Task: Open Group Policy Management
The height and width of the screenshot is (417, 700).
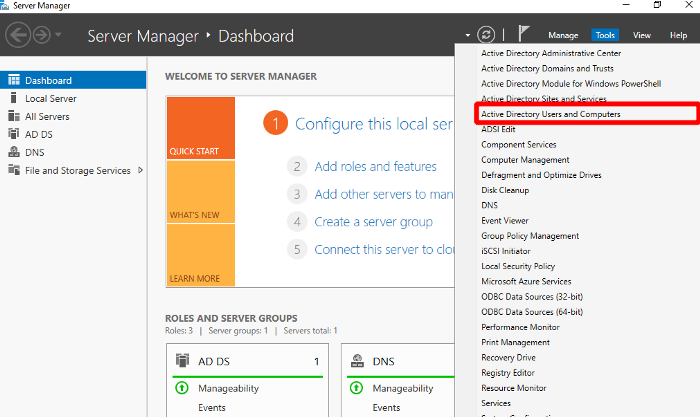Action: [530, 236]
